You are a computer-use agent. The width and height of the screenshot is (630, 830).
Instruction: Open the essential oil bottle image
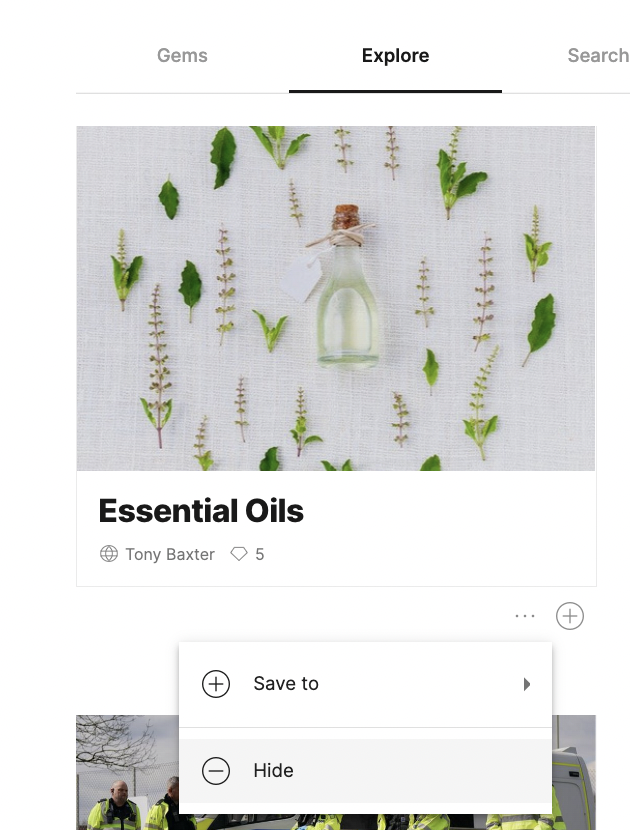pos(336,298)
